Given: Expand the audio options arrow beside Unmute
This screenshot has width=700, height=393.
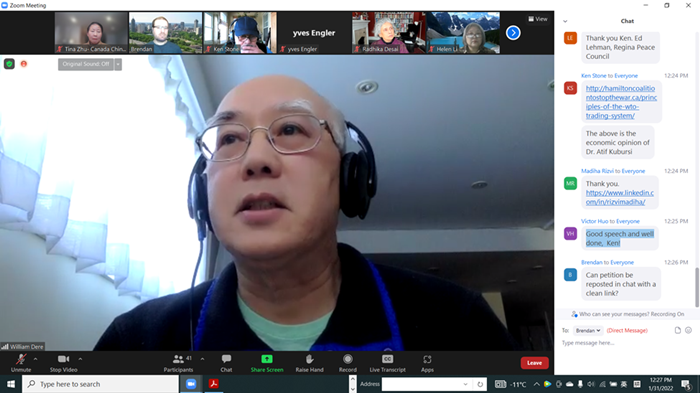Looking at the screenshot, I should coord(36,359).
